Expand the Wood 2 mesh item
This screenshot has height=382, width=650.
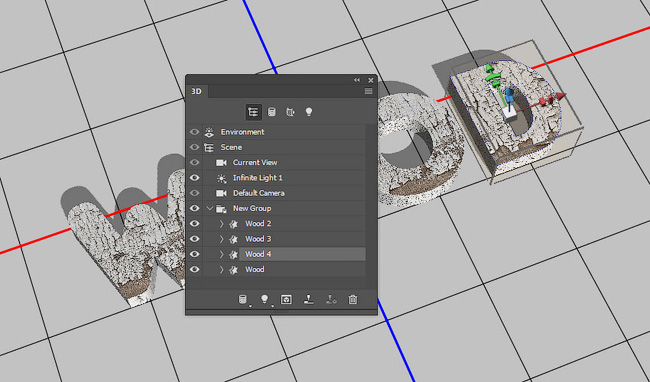(221, 224)
